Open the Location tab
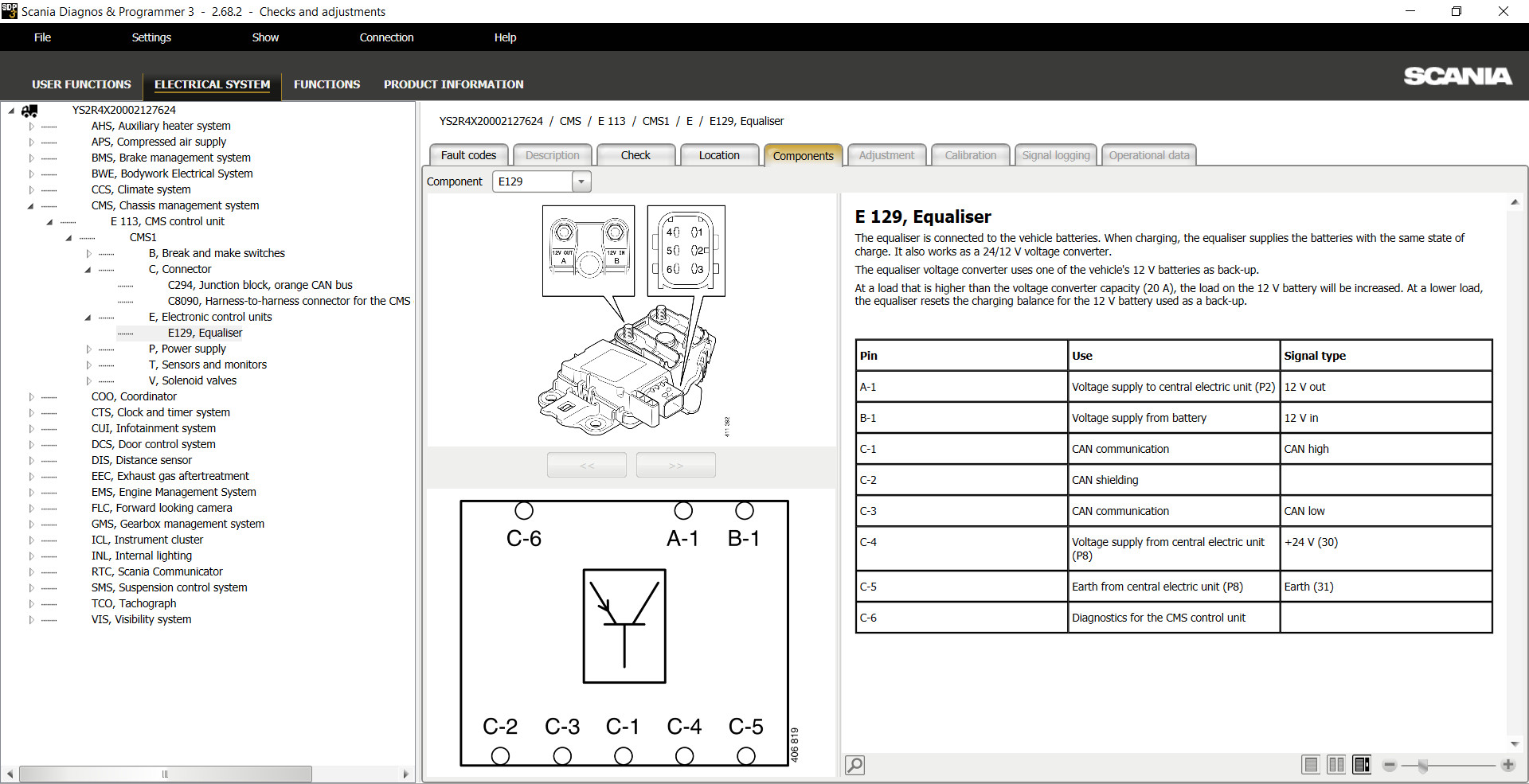This screenshot has width=1529, height=784. pyautogui.click(x=718, y=155)
